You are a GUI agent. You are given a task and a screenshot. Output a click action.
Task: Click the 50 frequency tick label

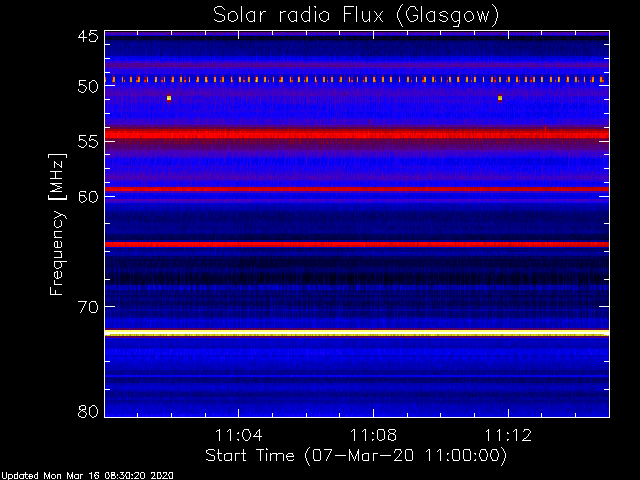click(x=88, y=87)
